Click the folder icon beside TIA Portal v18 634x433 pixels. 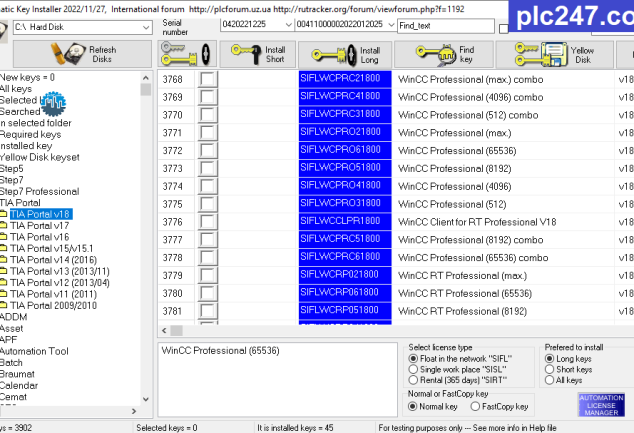4,214
